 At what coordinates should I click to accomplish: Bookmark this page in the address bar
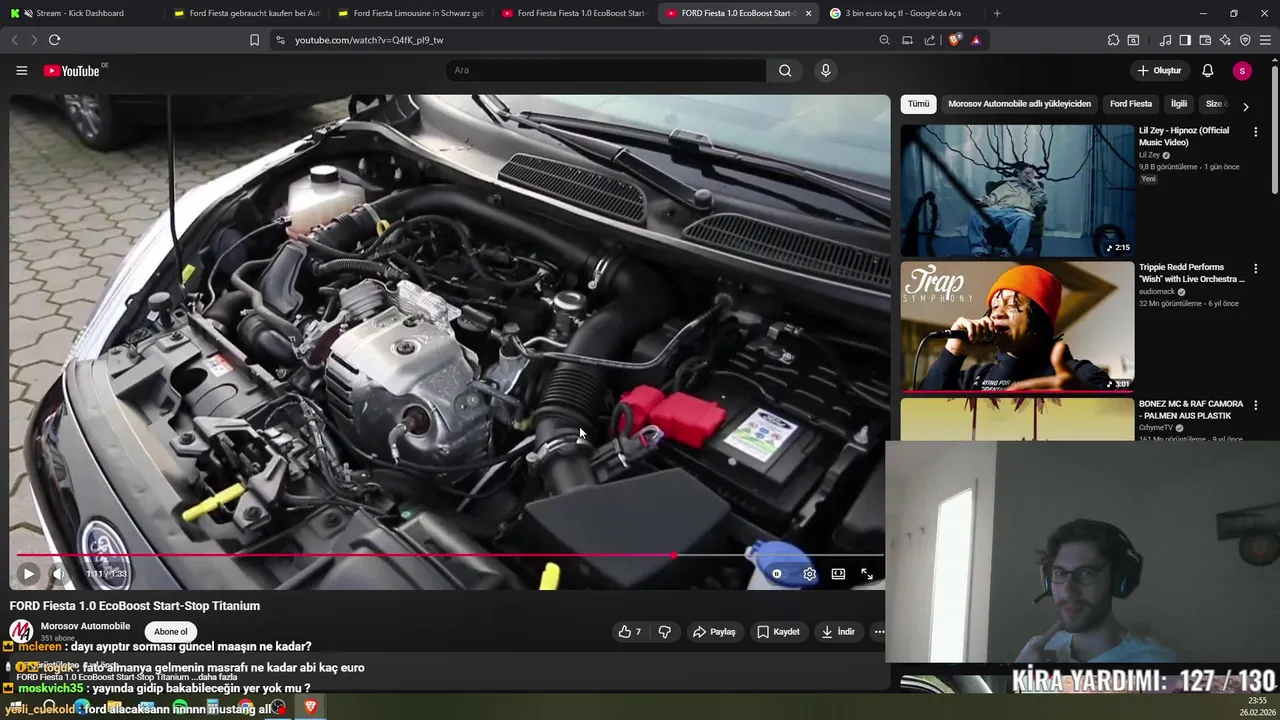(x=254, y=40)
